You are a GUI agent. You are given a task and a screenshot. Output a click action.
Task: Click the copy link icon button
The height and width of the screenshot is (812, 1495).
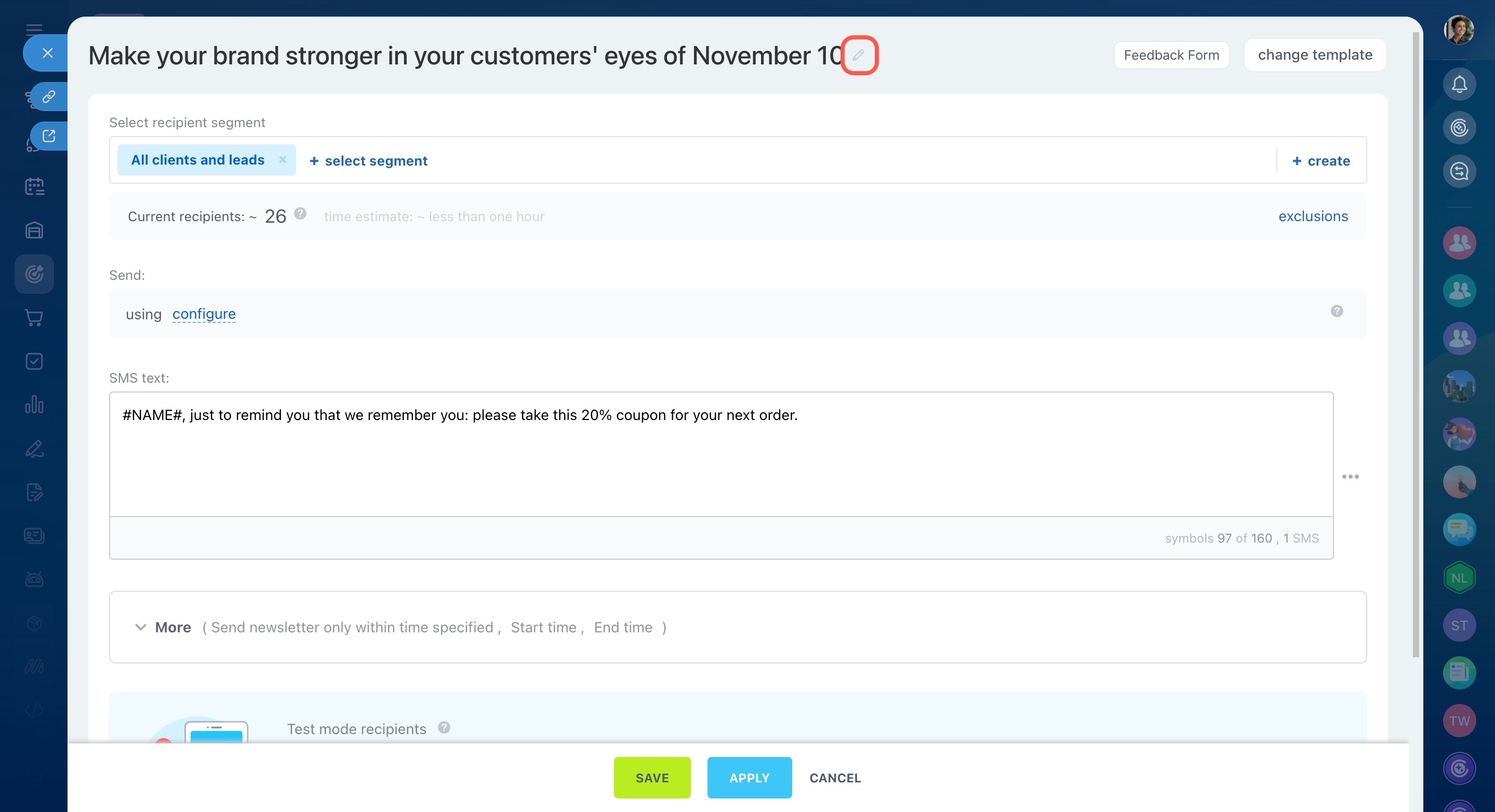49,96
